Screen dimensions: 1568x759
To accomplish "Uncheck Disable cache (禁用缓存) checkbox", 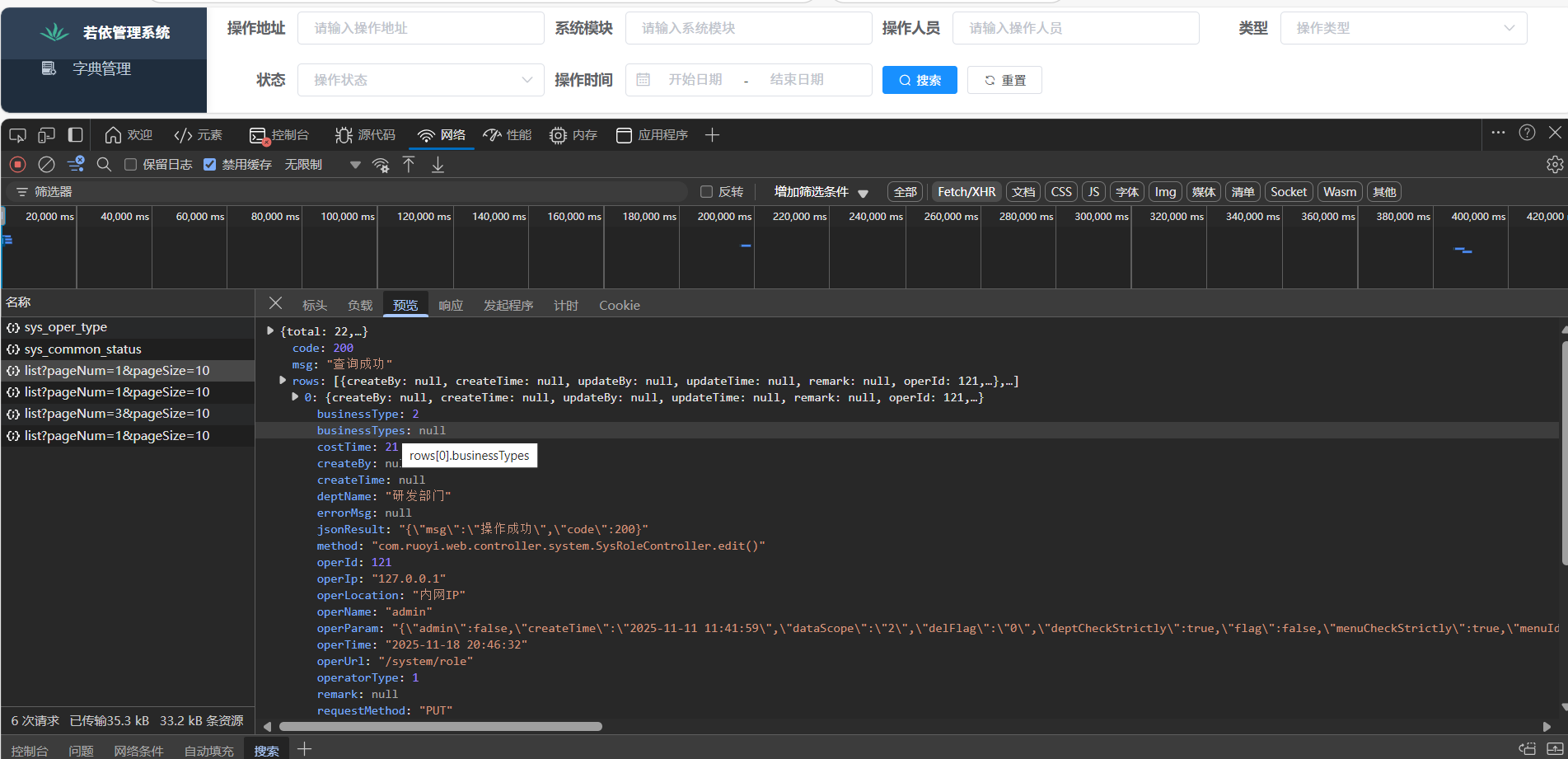I will (x=209, y=164).
